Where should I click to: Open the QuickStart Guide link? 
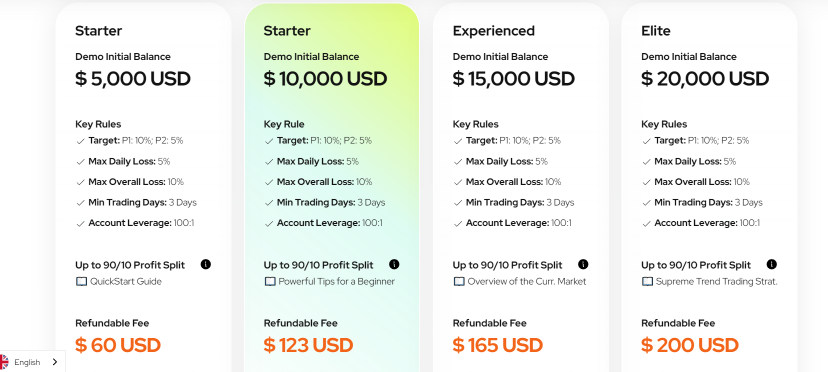click(126, 282)
